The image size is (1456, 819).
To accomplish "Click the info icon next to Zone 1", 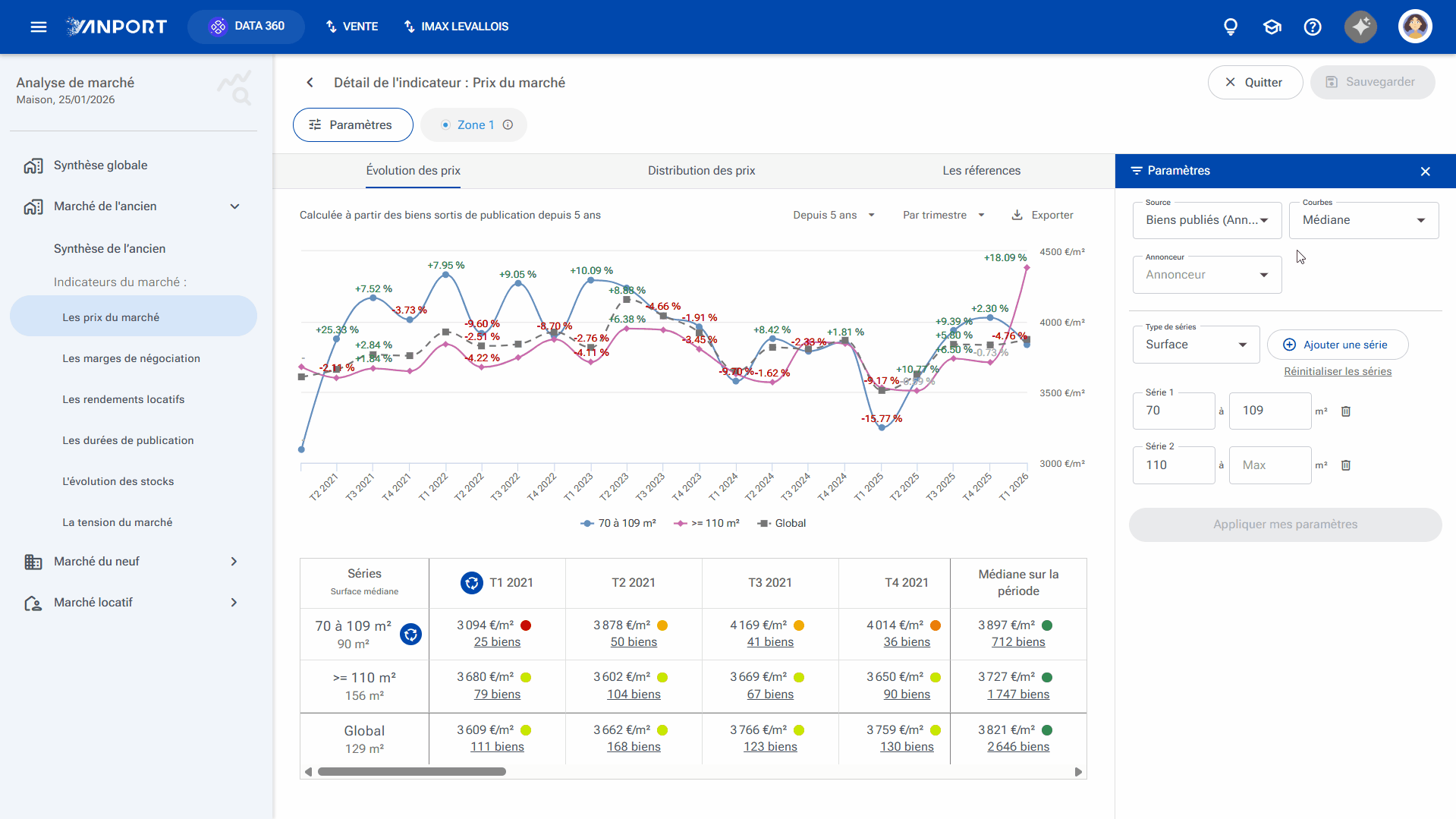I will 508,124.
